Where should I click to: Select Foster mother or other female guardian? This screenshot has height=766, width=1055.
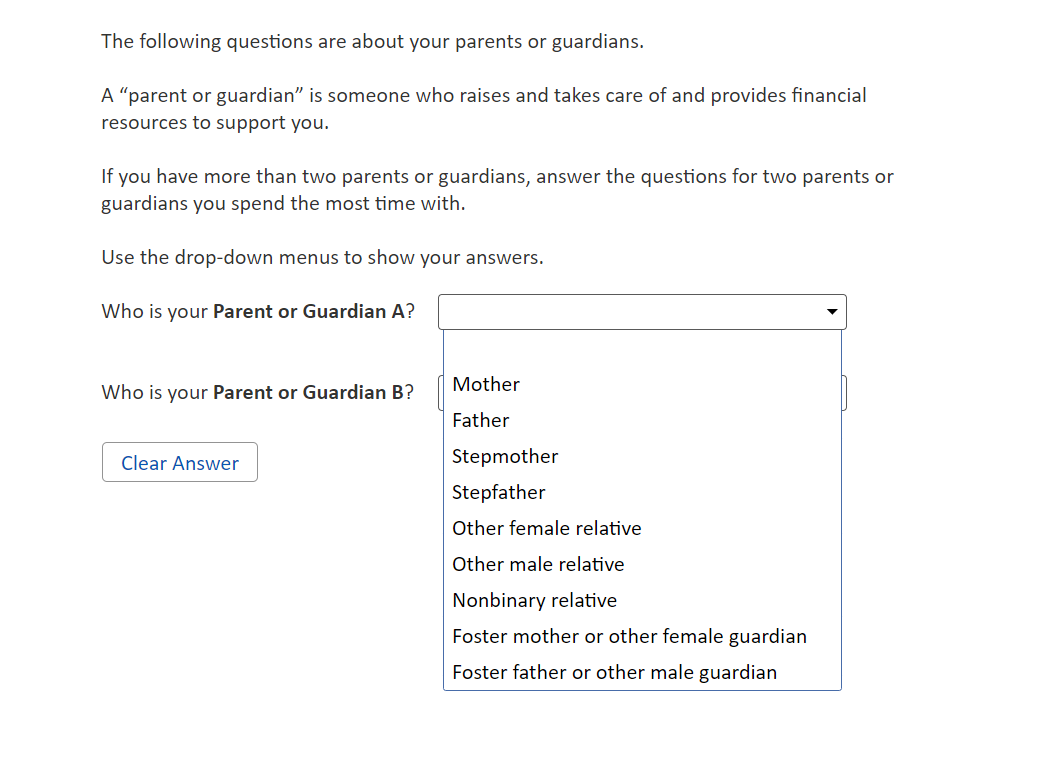click(x=629, y=636)
